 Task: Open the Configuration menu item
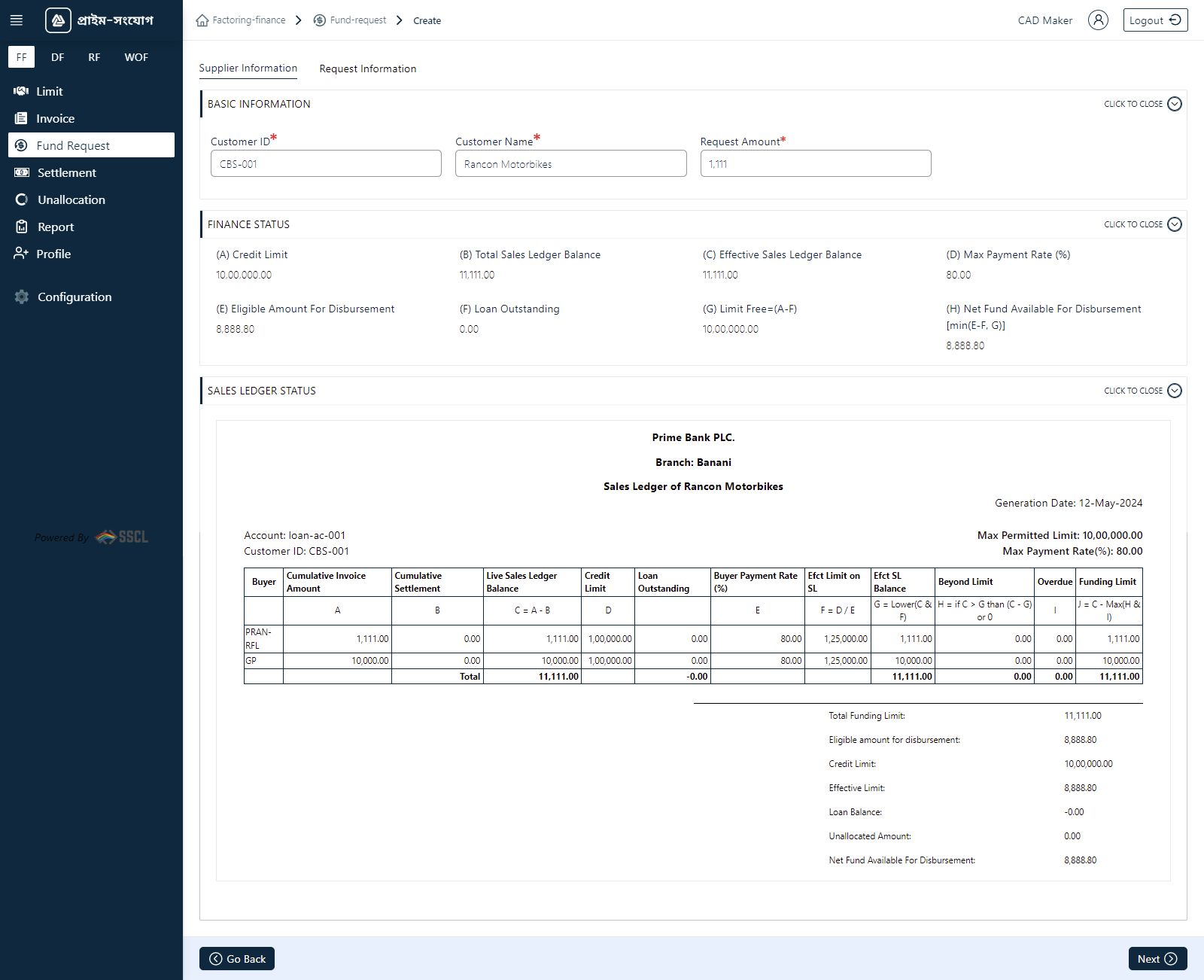[91, 297]
